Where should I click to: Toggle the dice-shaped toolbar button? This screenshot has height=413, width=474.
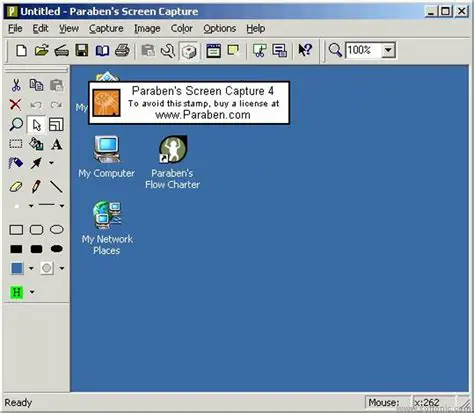click(x=189, y=51)
